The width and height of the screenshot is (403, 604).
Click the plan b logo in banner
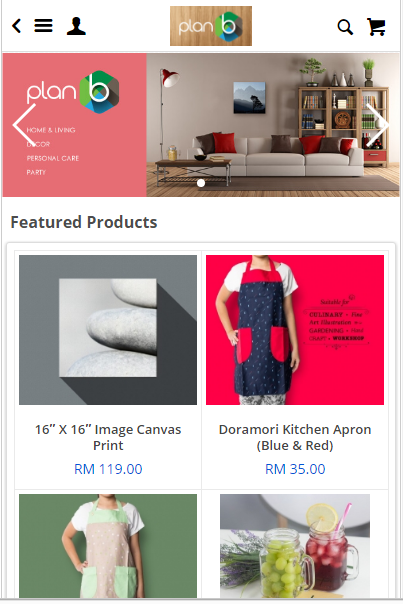[73, 92]
